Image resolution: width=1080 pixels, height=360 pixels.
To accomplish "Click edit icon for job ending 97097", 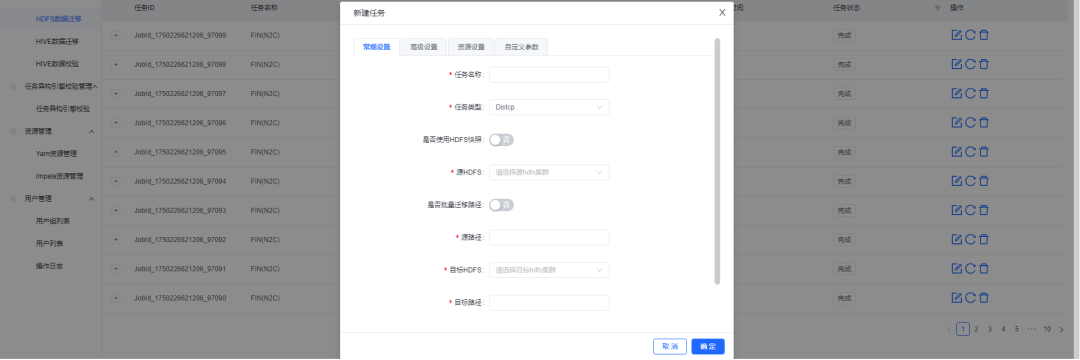I will (956, 93).
